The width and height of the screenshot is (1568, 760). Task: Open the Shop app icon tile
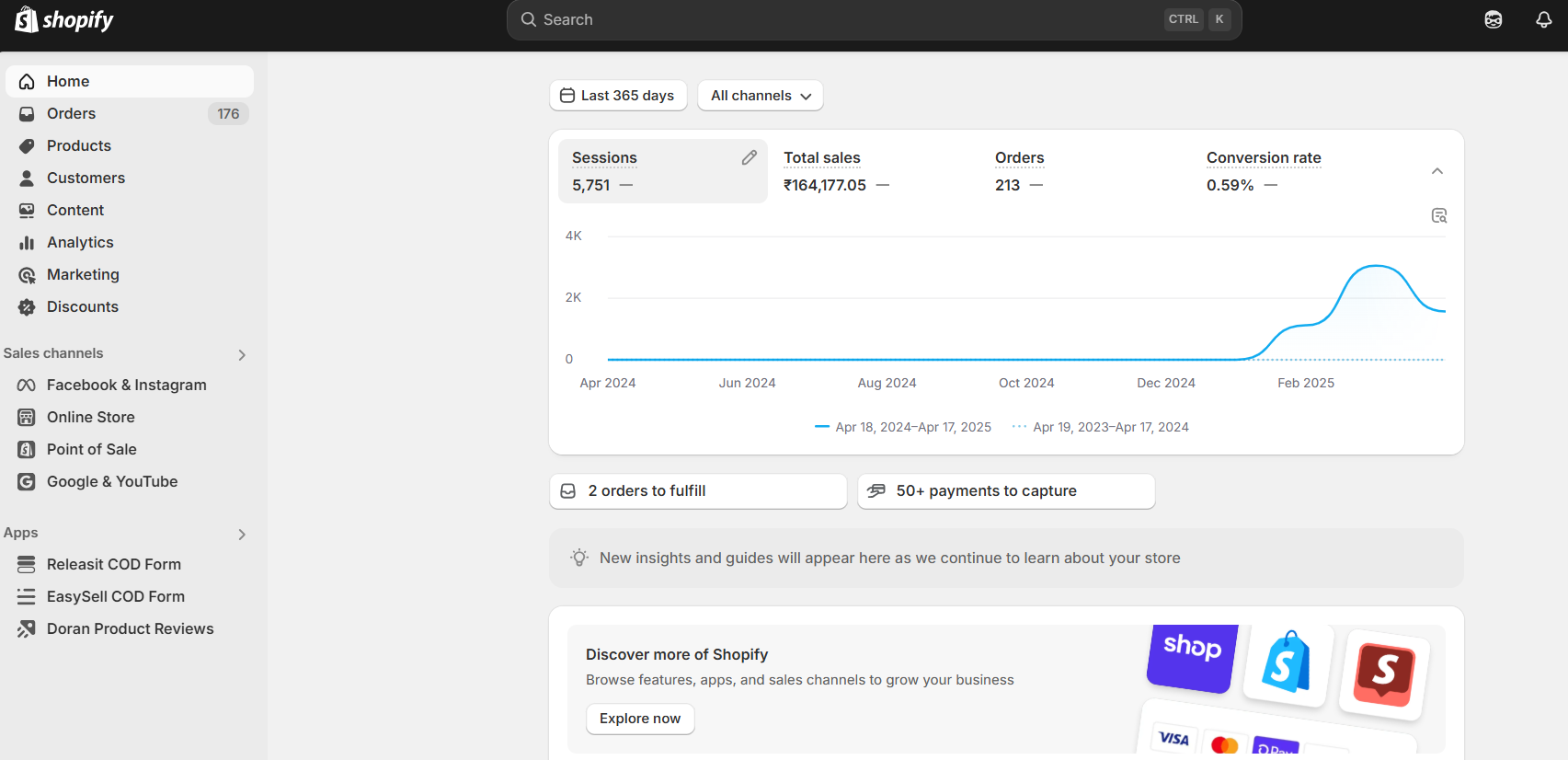coord(1192,656)
